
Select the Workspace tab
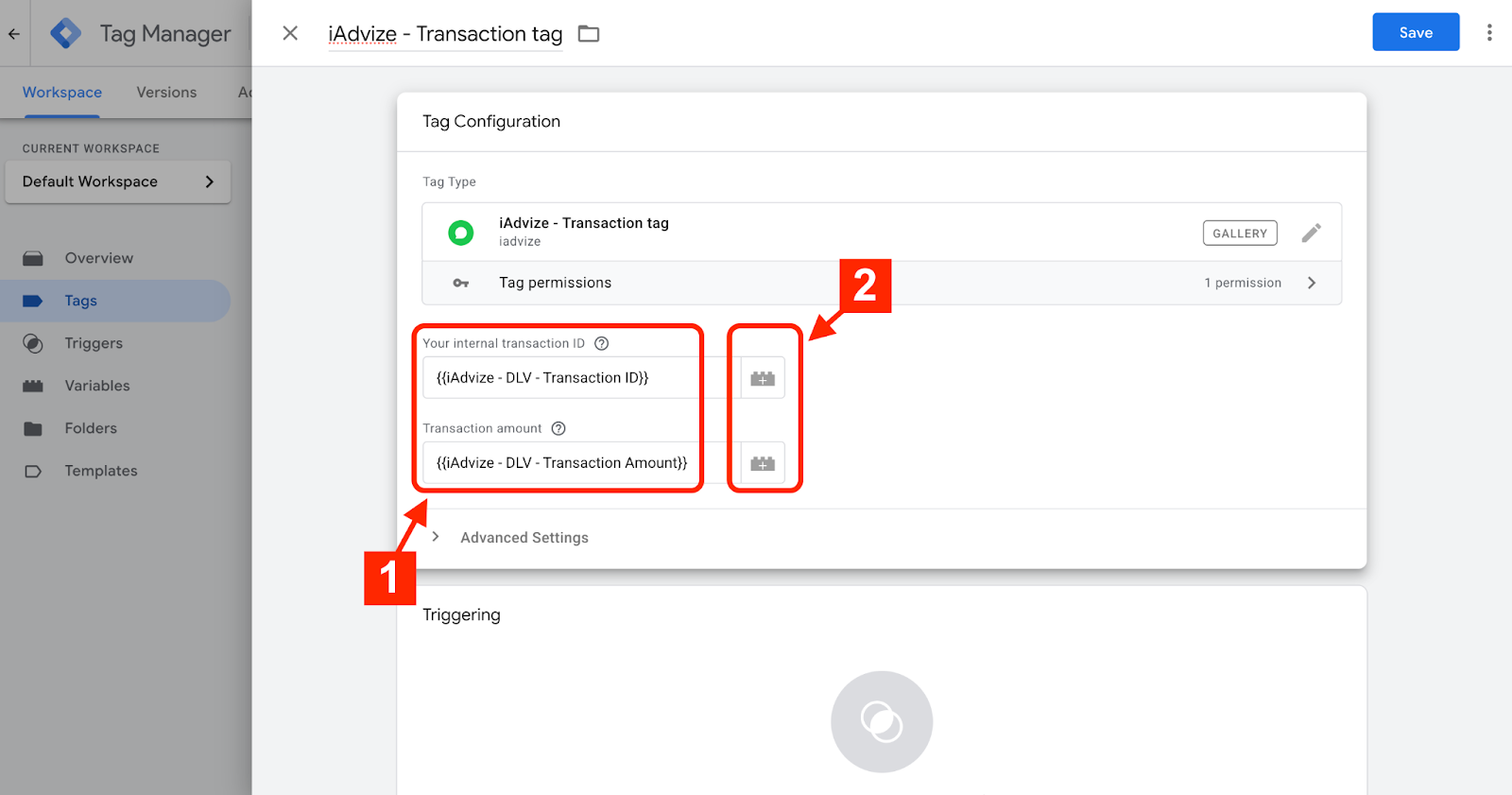tap(62, 93)
